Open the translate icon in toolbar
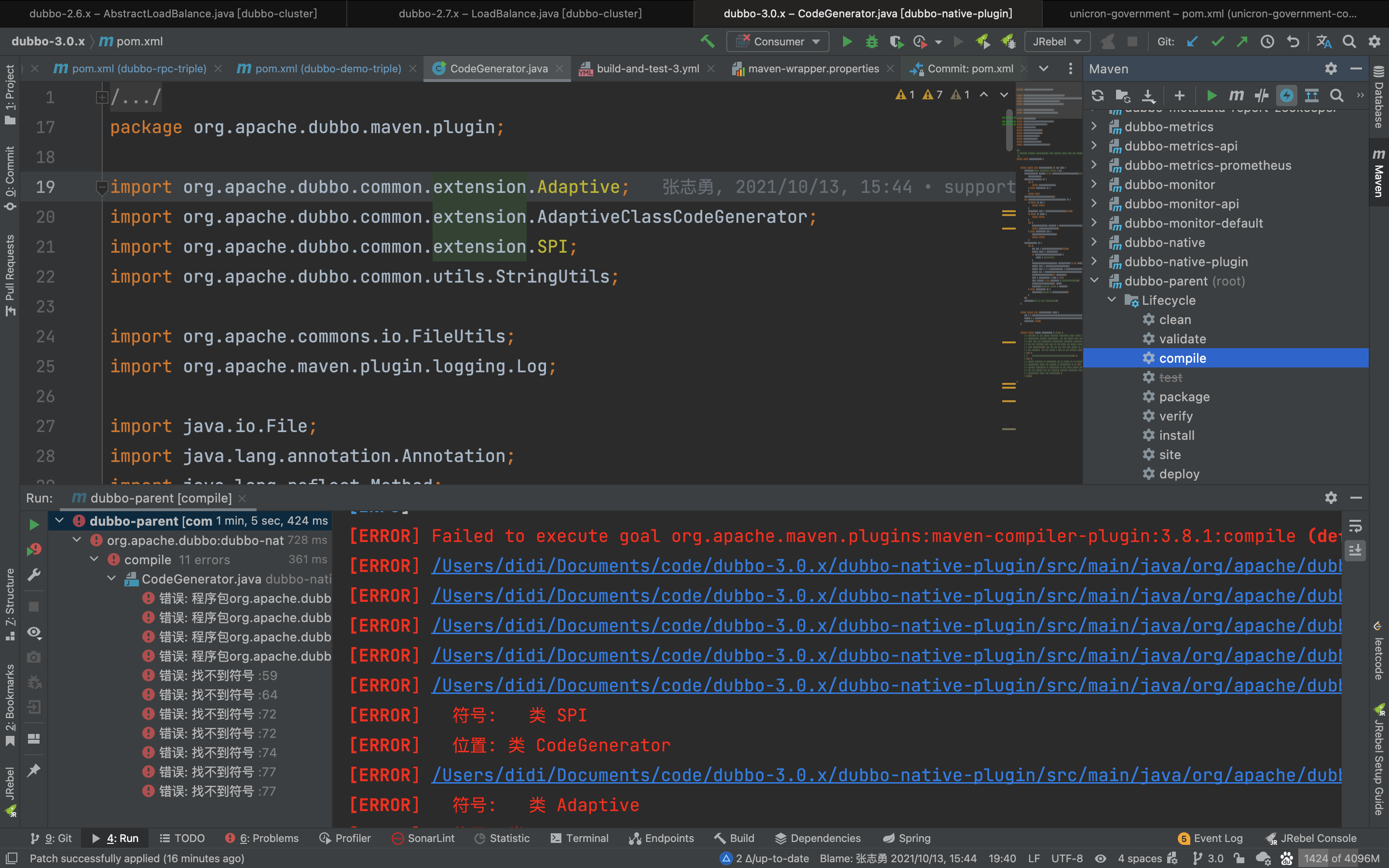The width and height of the screenshot is (1389, 868). click(1323, 41)
